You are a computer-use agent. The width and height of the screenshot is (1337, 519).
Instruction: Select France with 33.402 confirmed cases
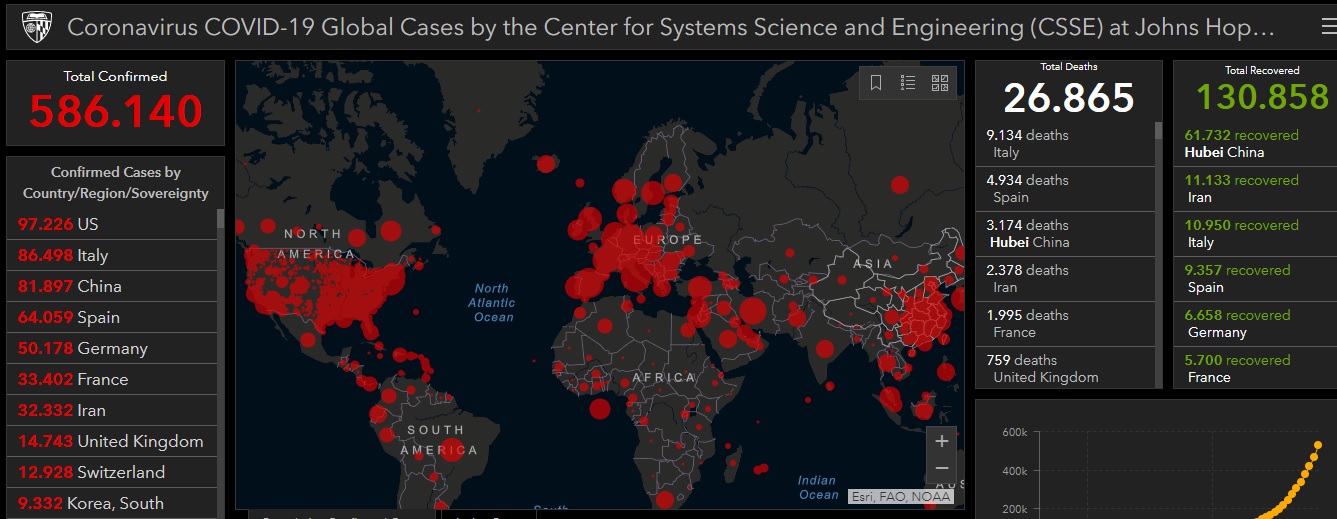point(111,379)
